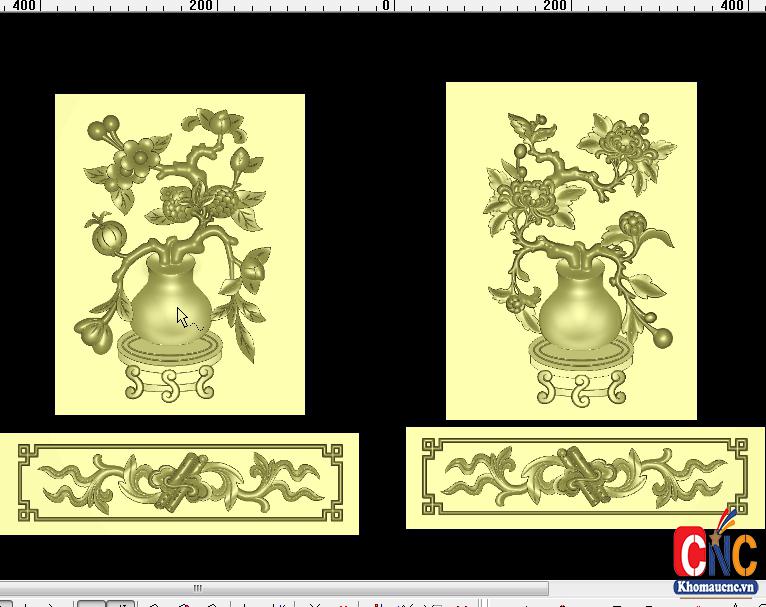Click the ruler's 200 mark left of zero
The image size is (766, 607).
click(200, 6)
